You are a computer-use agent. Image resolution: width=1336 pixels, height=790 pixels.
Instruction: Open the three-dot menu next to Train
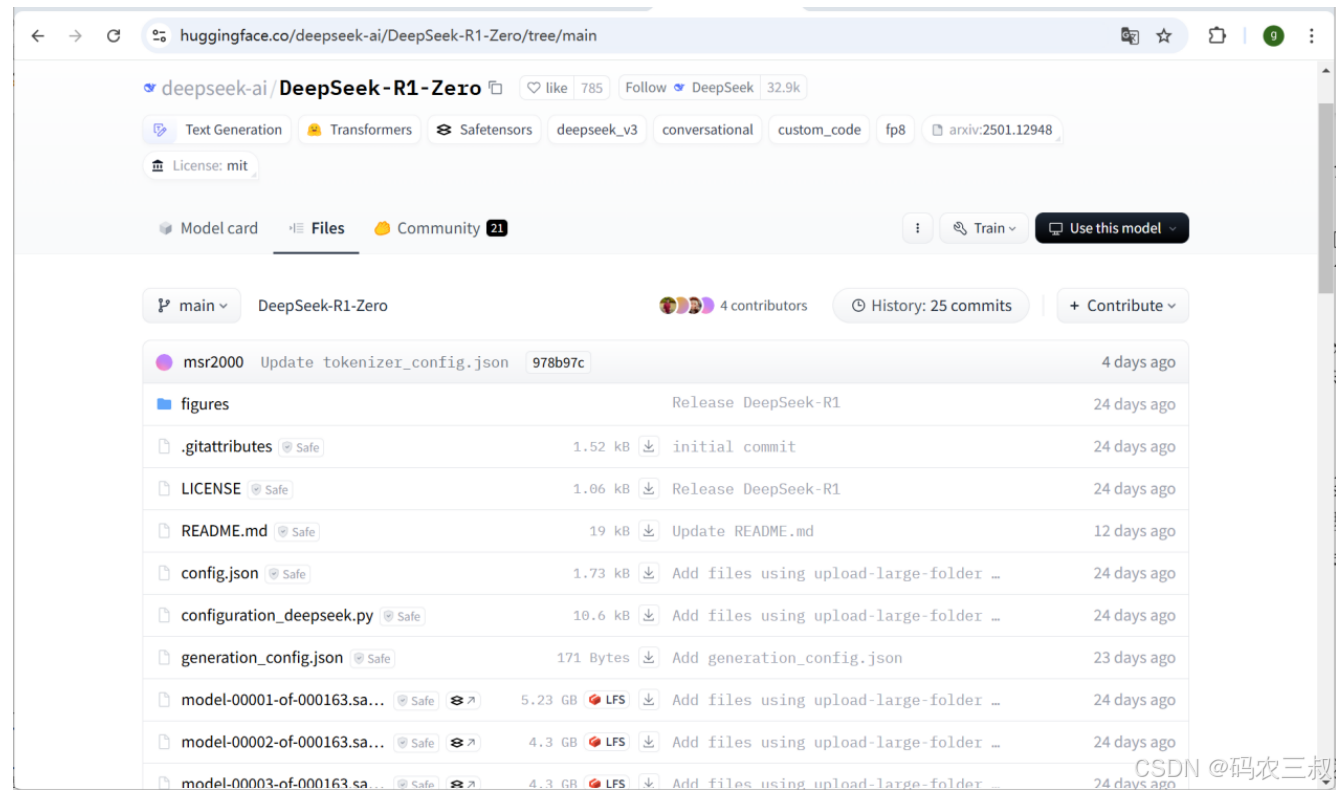[x=917, y=228]
